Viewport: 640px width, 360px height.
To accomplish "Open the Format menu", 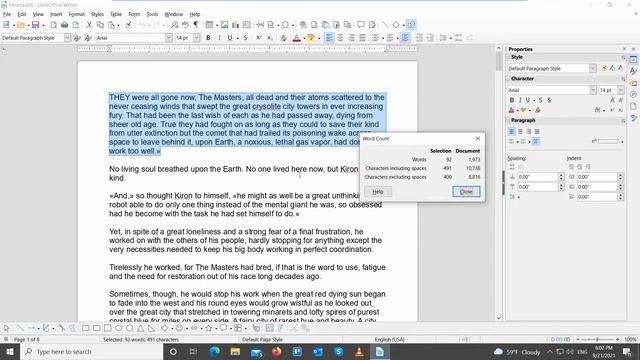I will click(76, 14).
